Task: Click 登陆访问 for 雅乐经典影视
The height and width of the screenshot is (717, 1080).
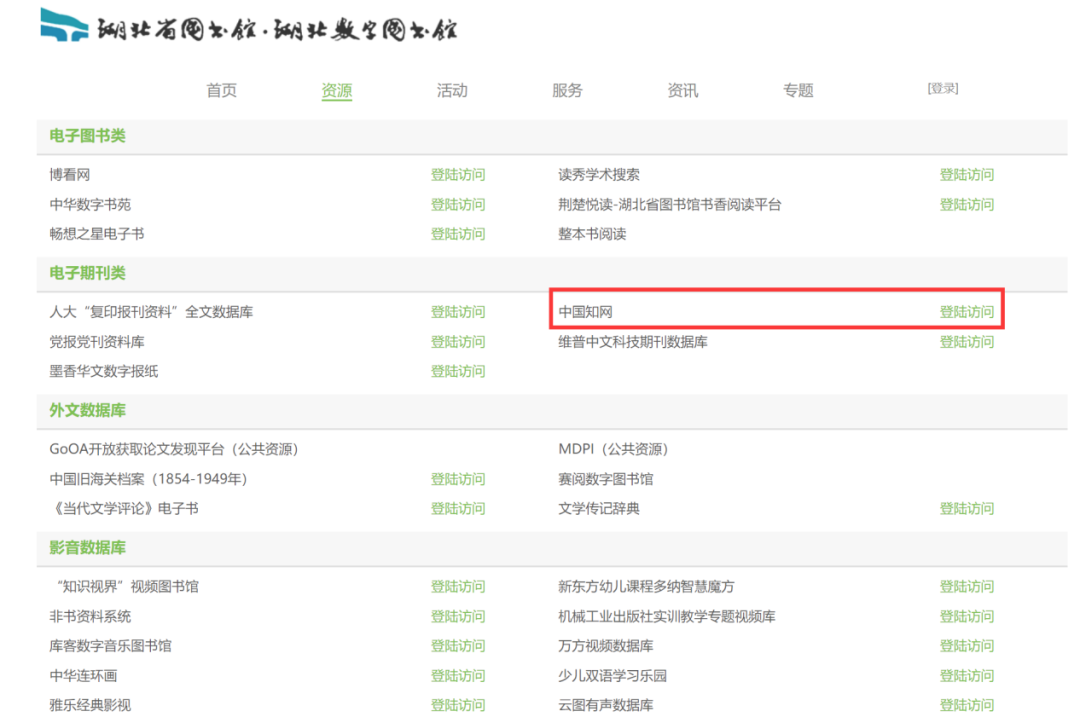Action: (458, 705)
